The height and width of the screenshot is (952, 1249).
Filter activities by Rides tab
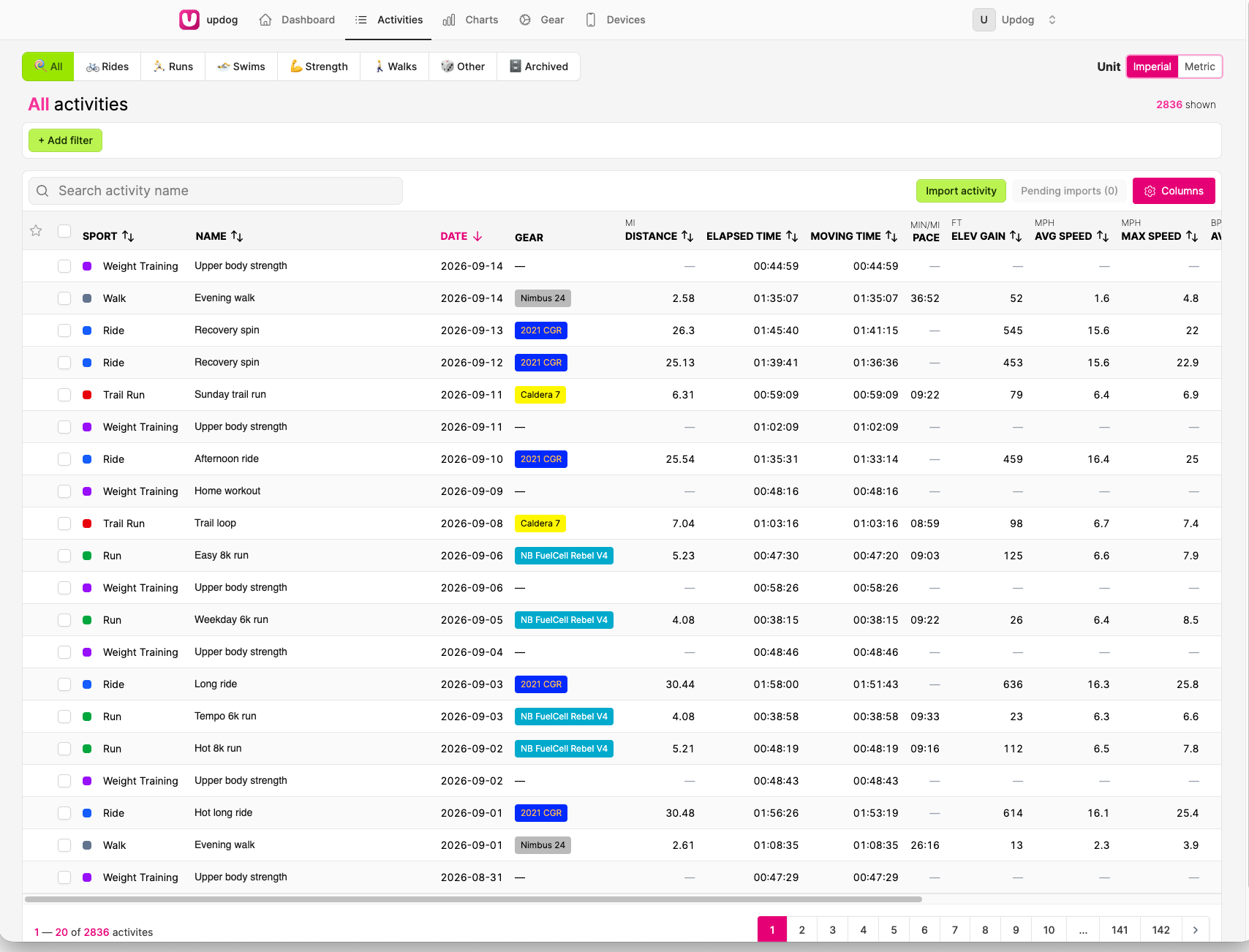(x=107, y=67)
